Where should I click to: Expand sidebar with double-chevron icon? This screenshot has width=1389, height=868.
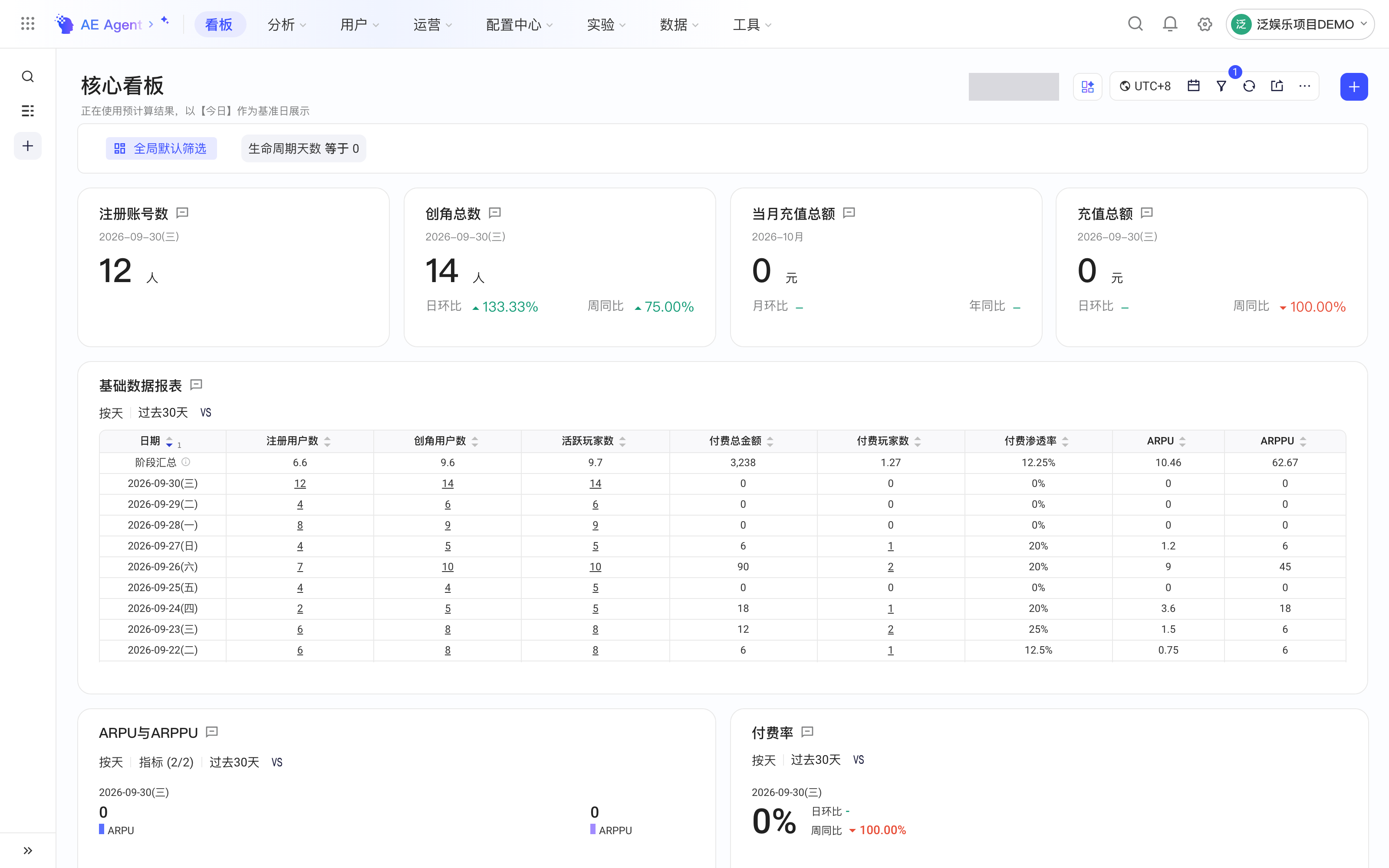point(27,850)
